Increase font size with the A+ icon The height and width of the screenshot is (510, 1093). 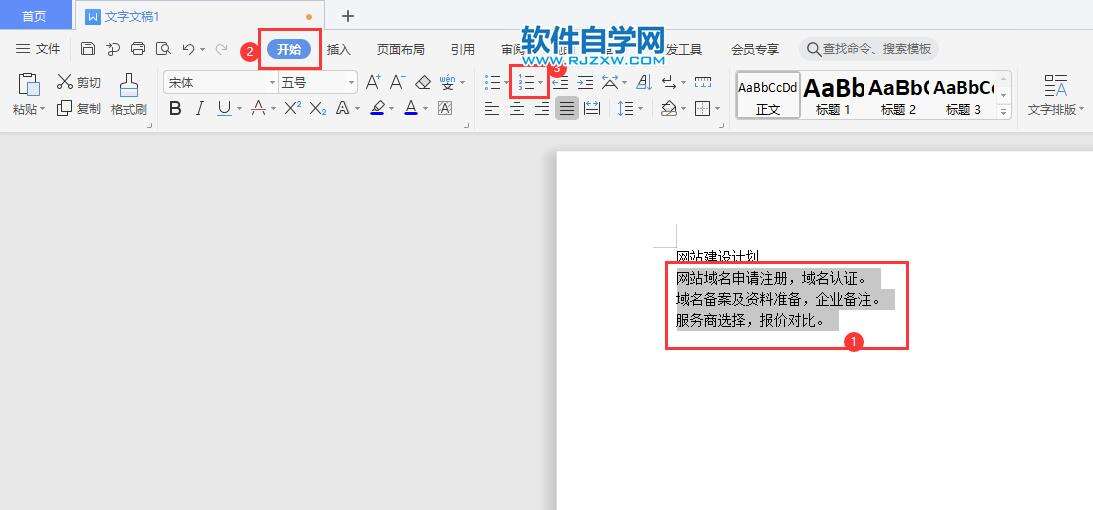373,82
